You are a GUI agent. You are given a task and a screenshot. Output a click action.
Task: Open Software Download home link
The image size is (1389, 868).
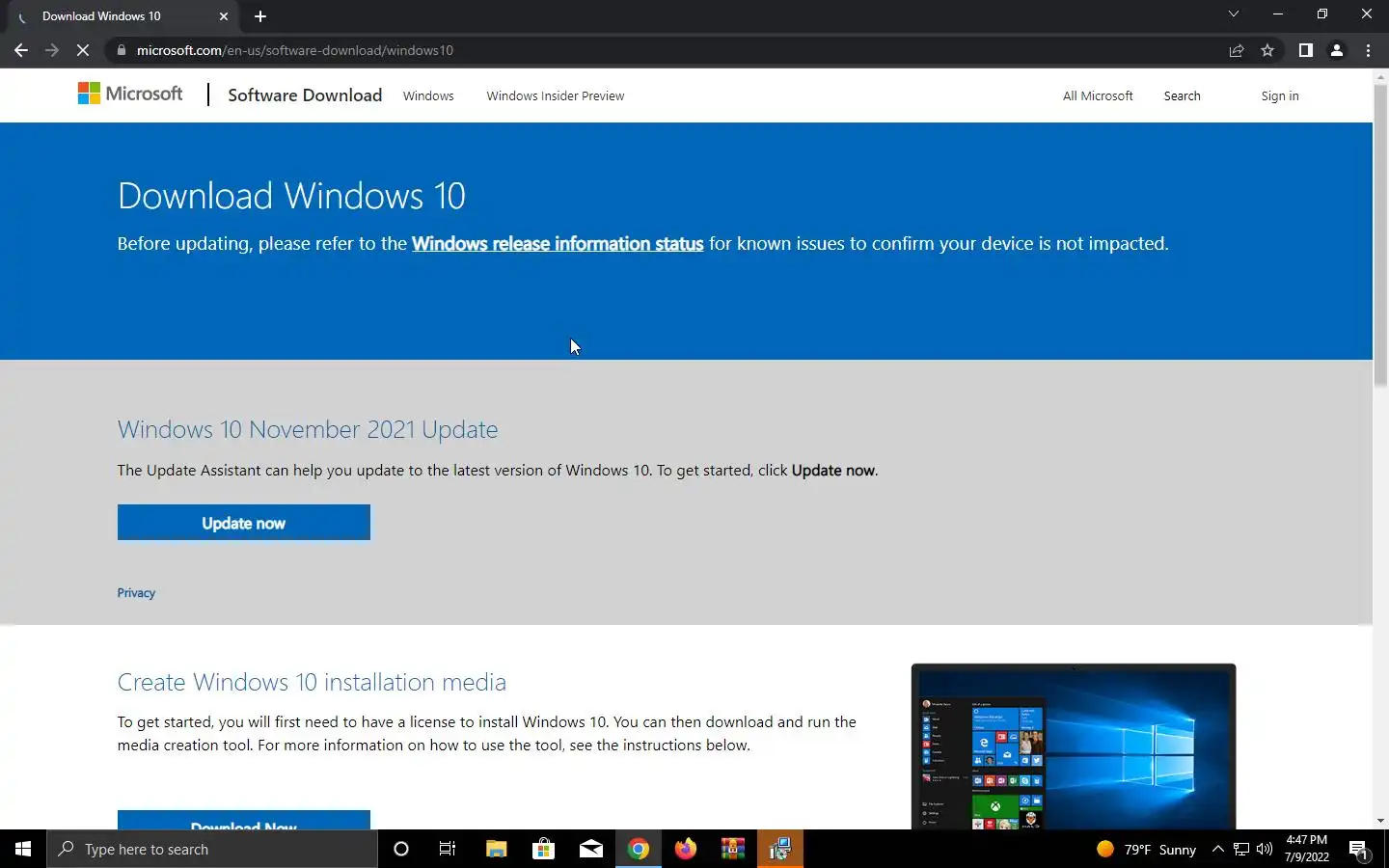point(305,95)
